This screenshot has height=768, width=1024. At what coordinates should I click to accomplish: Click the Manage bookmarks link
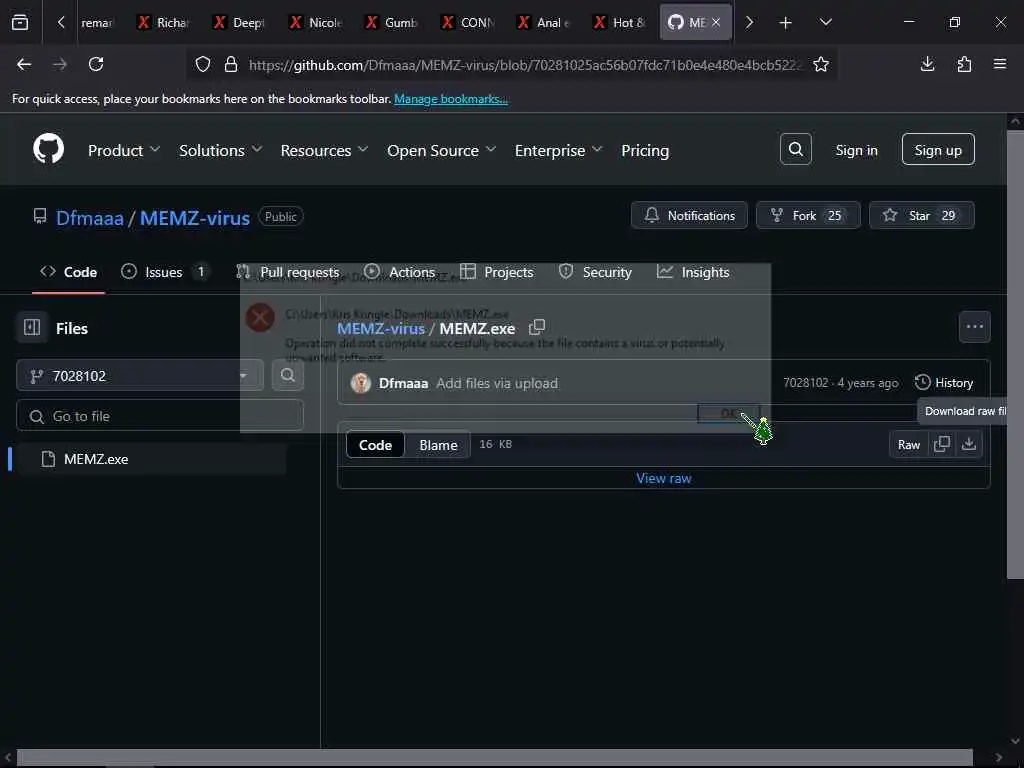click(x=451, y=99)
